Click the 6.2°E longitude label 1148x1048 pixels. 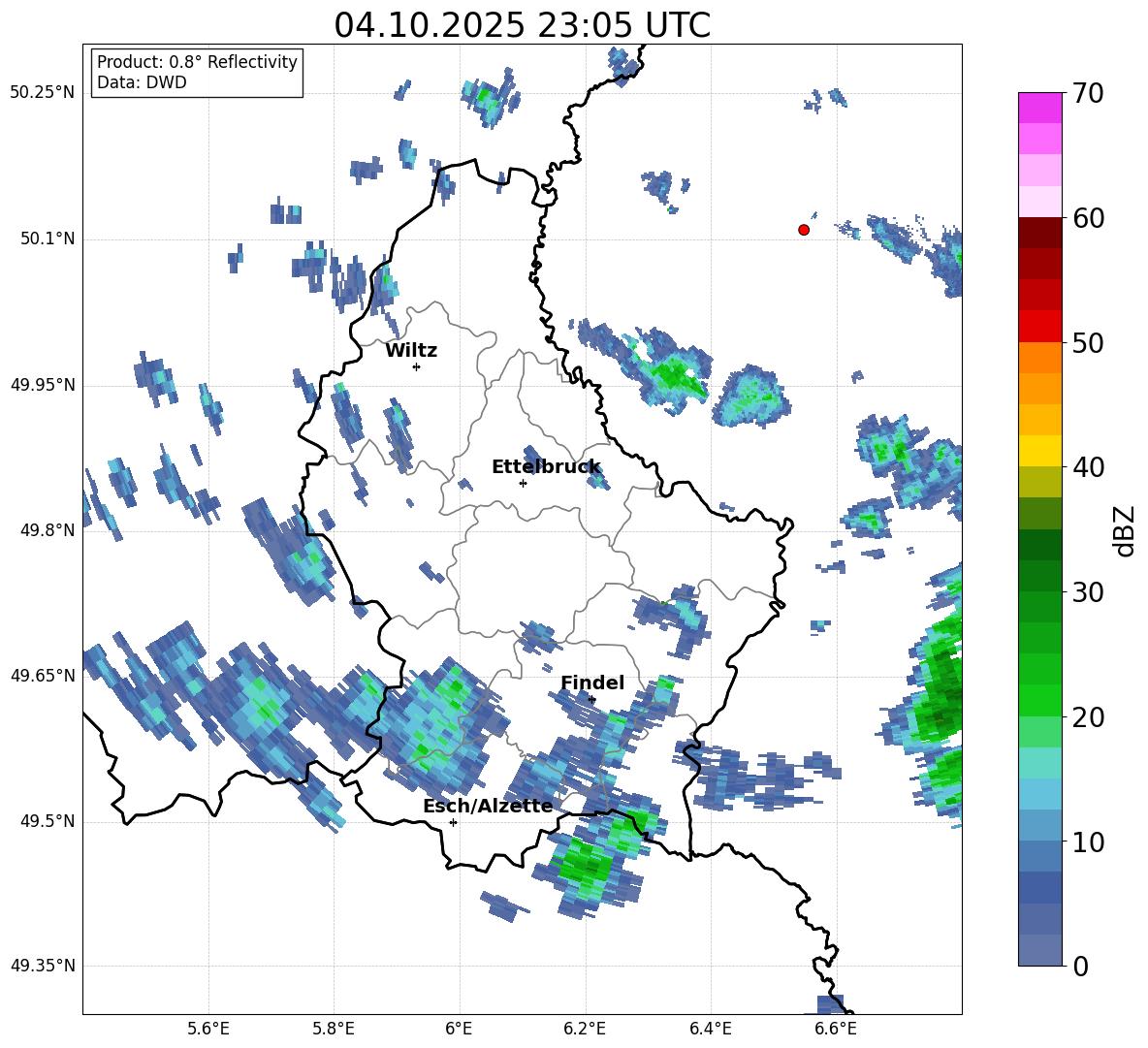pyautogui.click(x=585, y=1029)
